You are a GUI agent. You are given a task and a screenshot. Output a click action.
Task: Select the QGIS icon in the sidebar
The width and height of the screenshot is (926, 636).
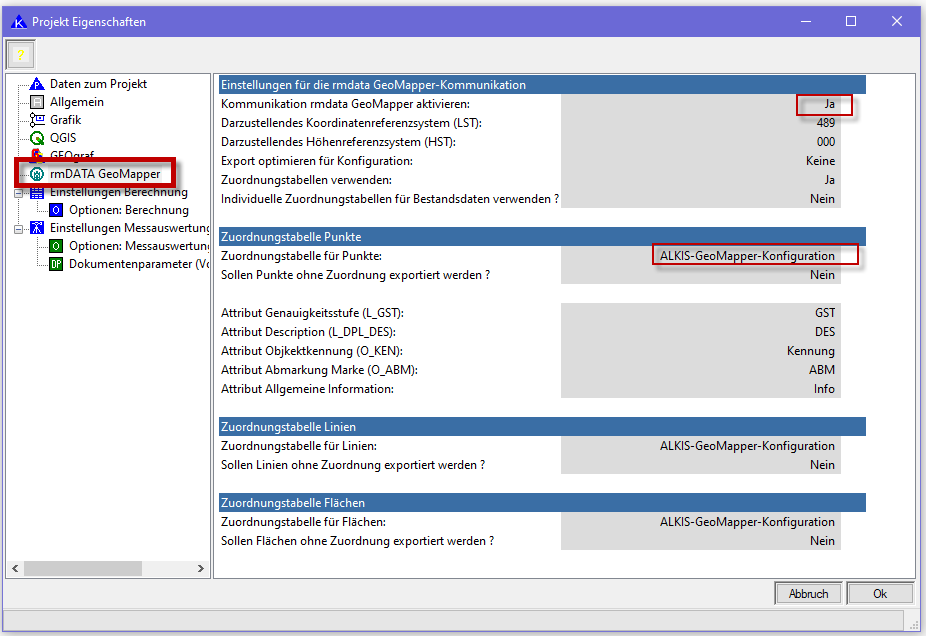click(37, 138)
